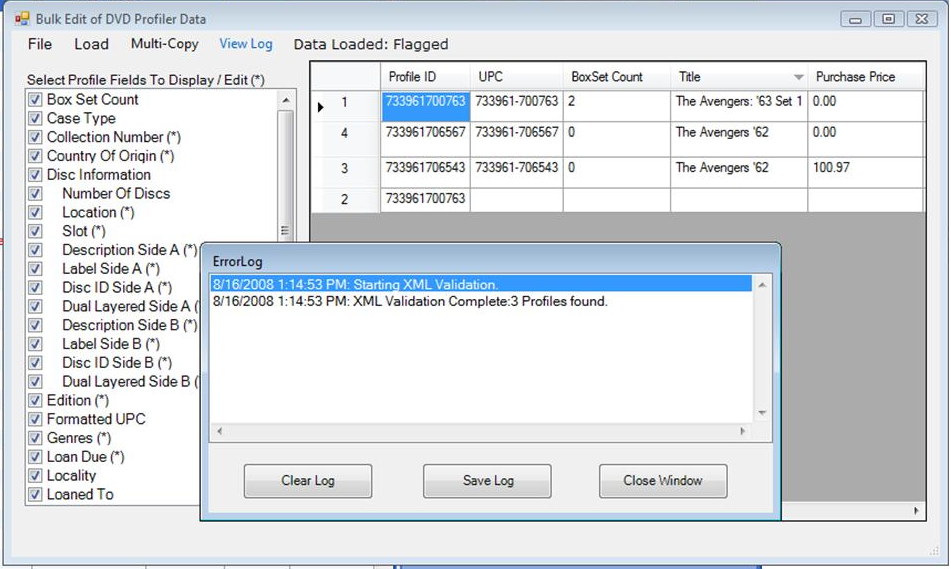Click the Save Log button
Image resolution: width=951 pixels, height=569 pixels.
488,481
